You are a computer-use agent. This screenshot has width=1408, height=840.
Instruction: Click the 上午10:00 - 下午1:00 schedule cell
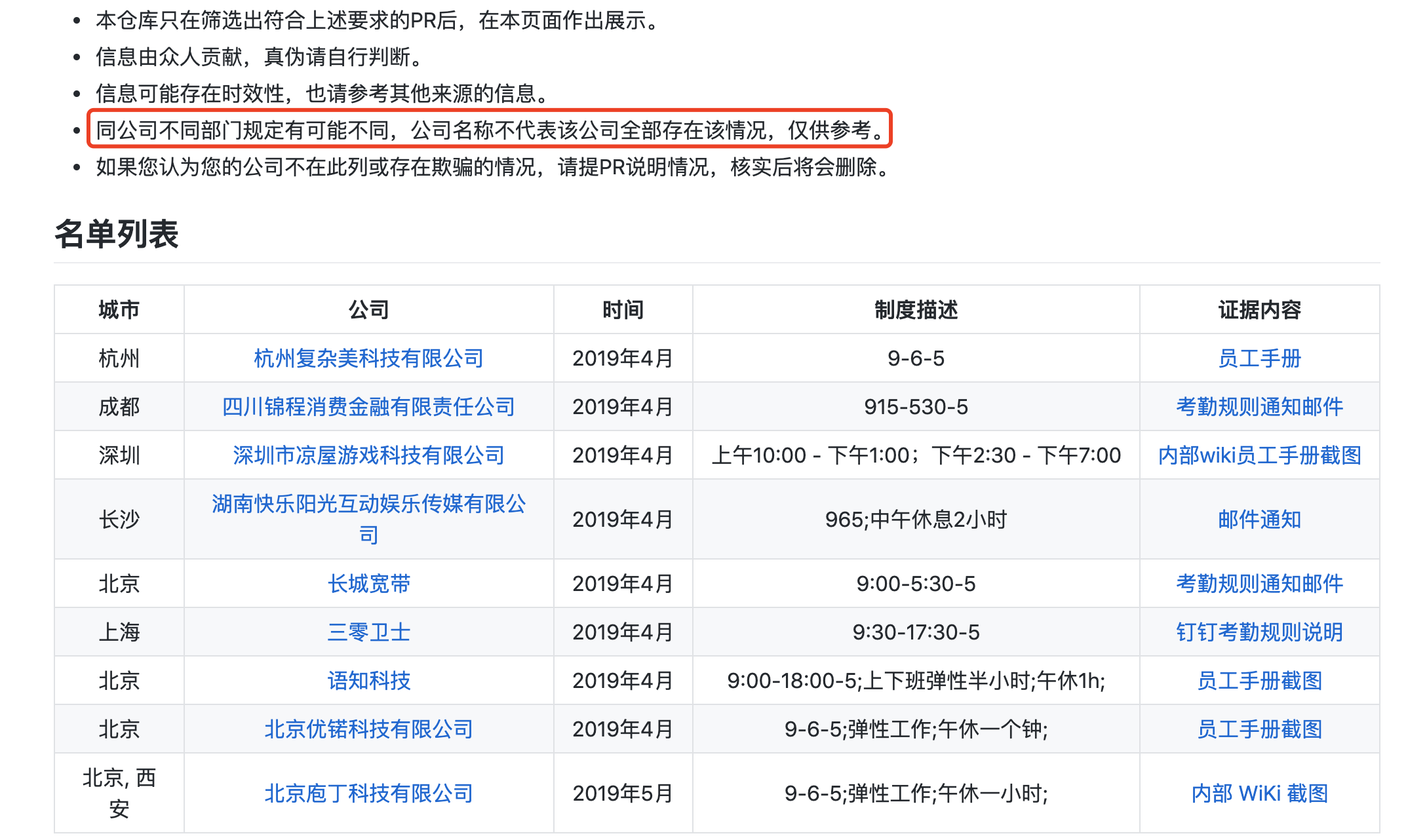[916, 455]
